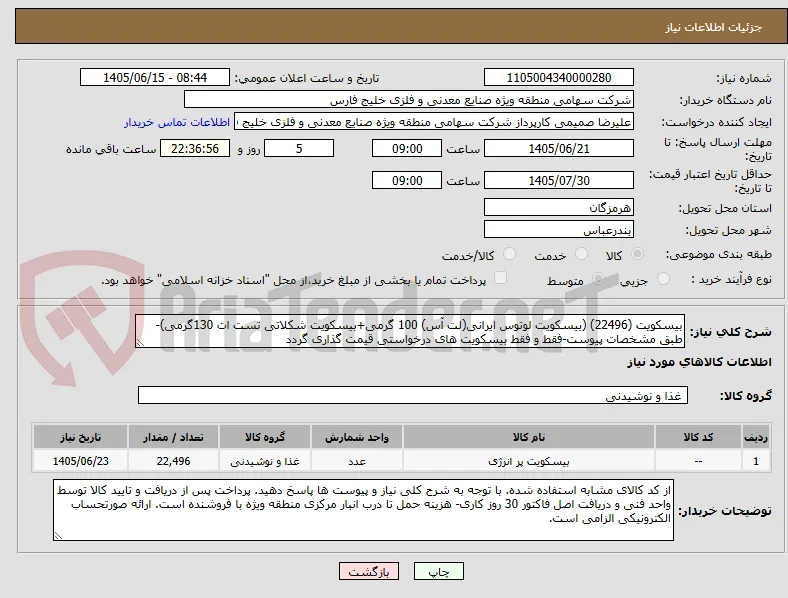
Task: Select the کالا radio button
Action: (x=637, y=254)
